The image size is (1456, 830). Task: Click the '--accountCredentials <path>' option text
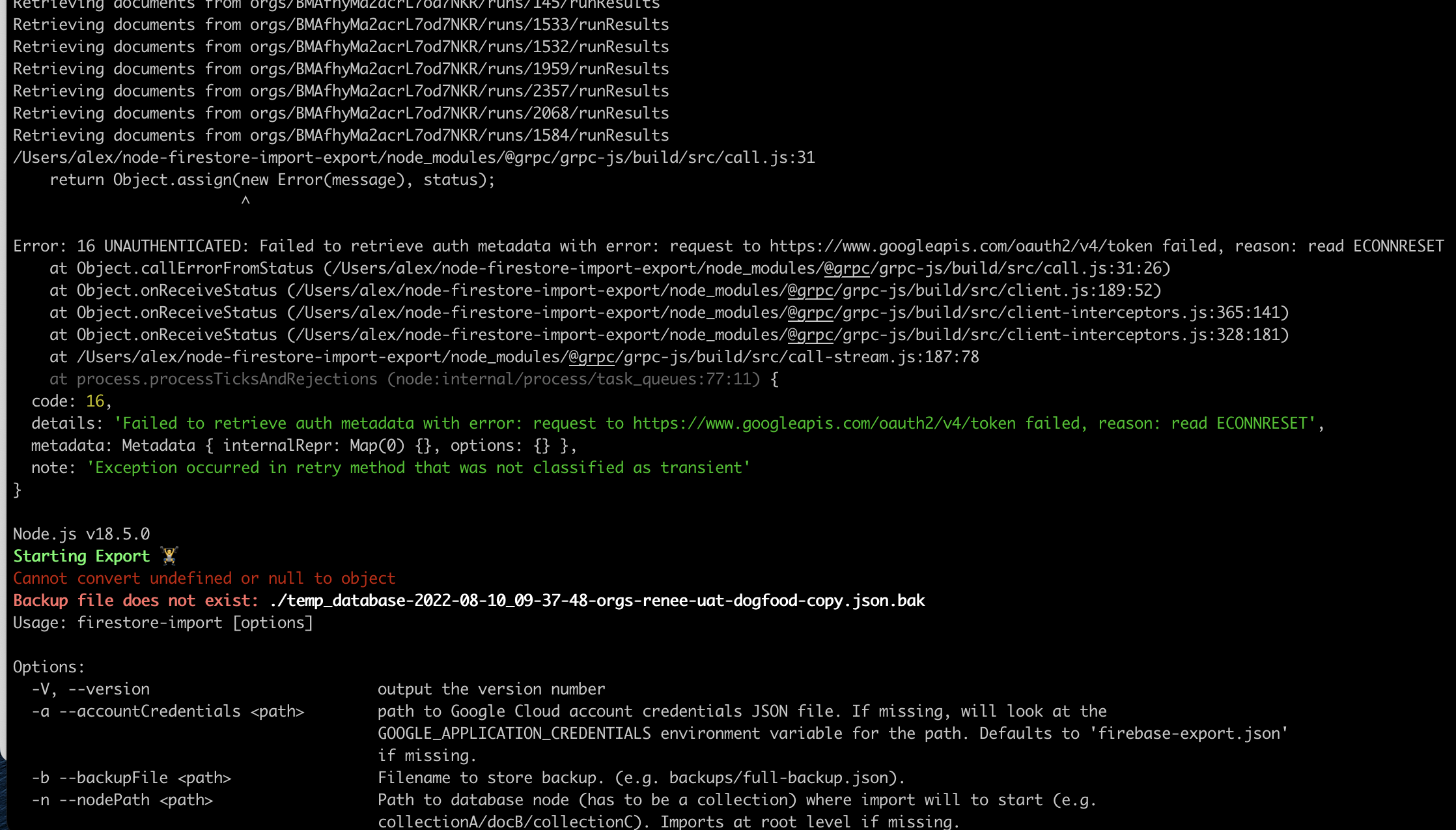(x=181, y=711)
